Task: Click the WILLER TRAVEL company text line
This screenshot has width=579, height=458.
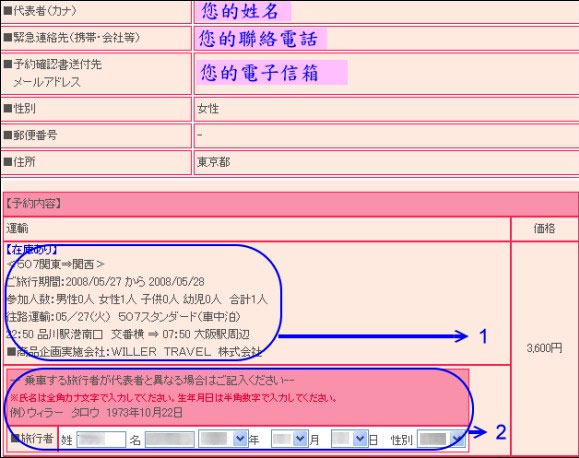Action: [x=135, y=352]
